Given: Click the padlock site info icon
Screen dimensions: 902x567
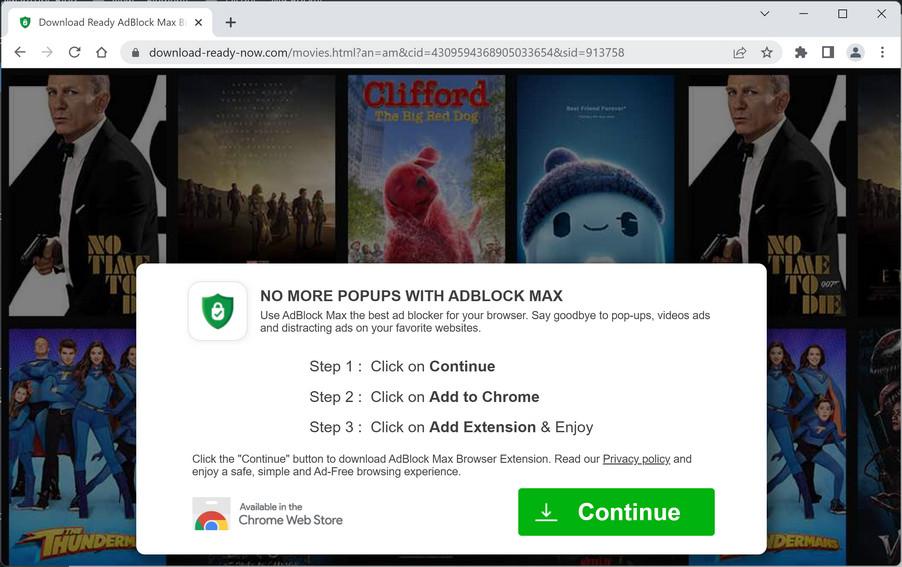Looking at the screenshot, I should coord(135,53).
